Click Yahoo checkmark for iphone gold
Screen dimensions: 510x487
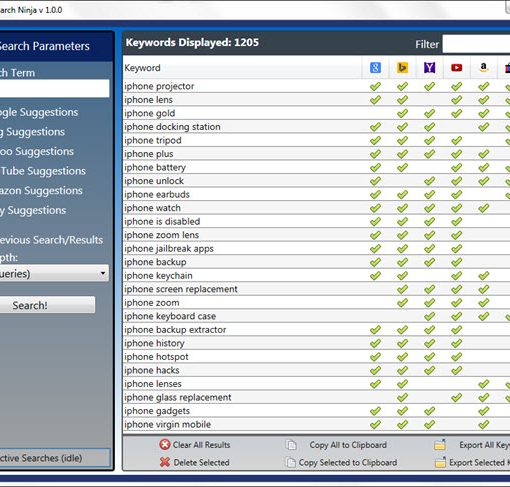click(x=429, y=113)
